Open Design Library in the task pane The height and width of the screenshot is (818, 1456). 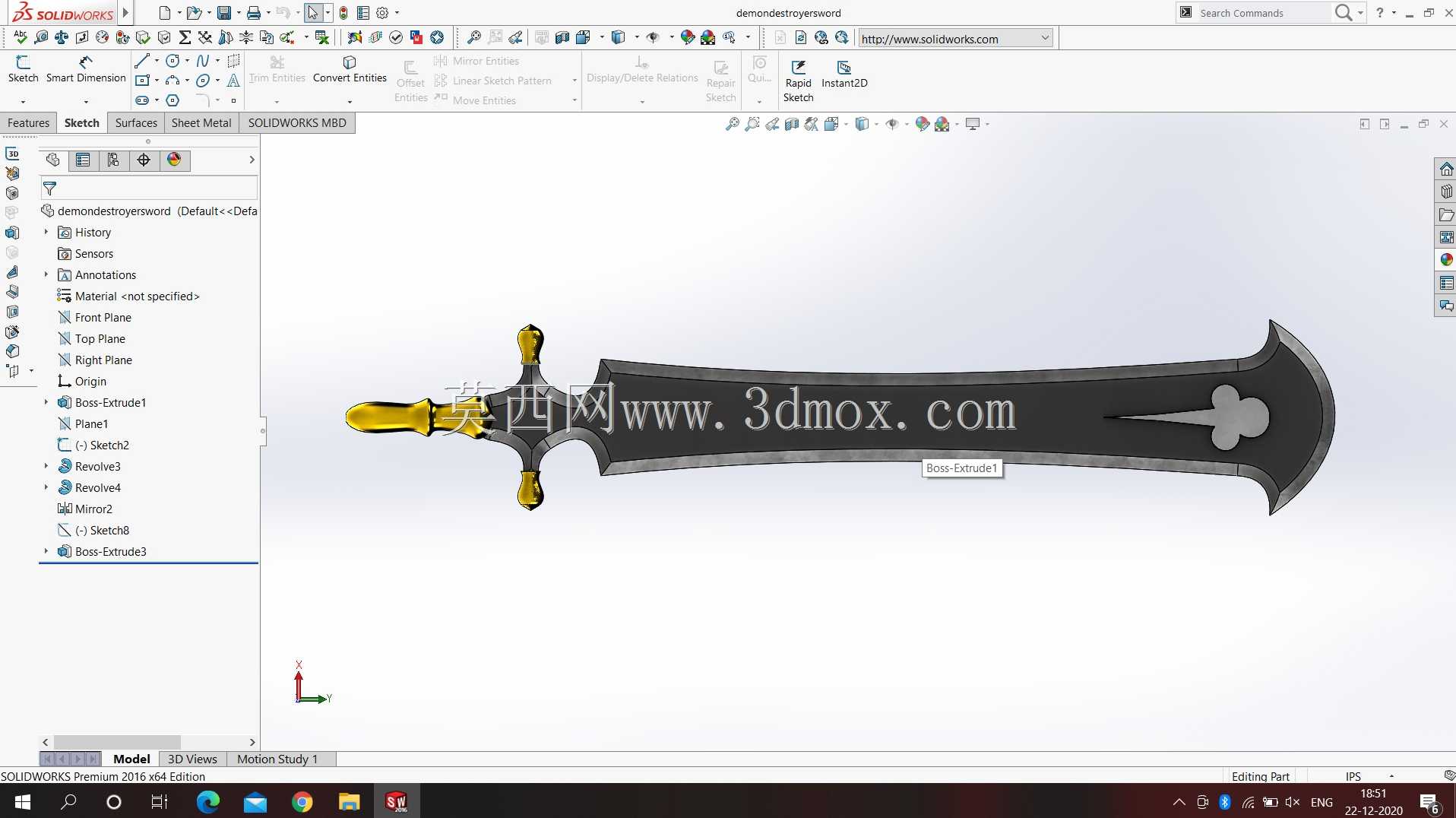tap(1446, 192)
